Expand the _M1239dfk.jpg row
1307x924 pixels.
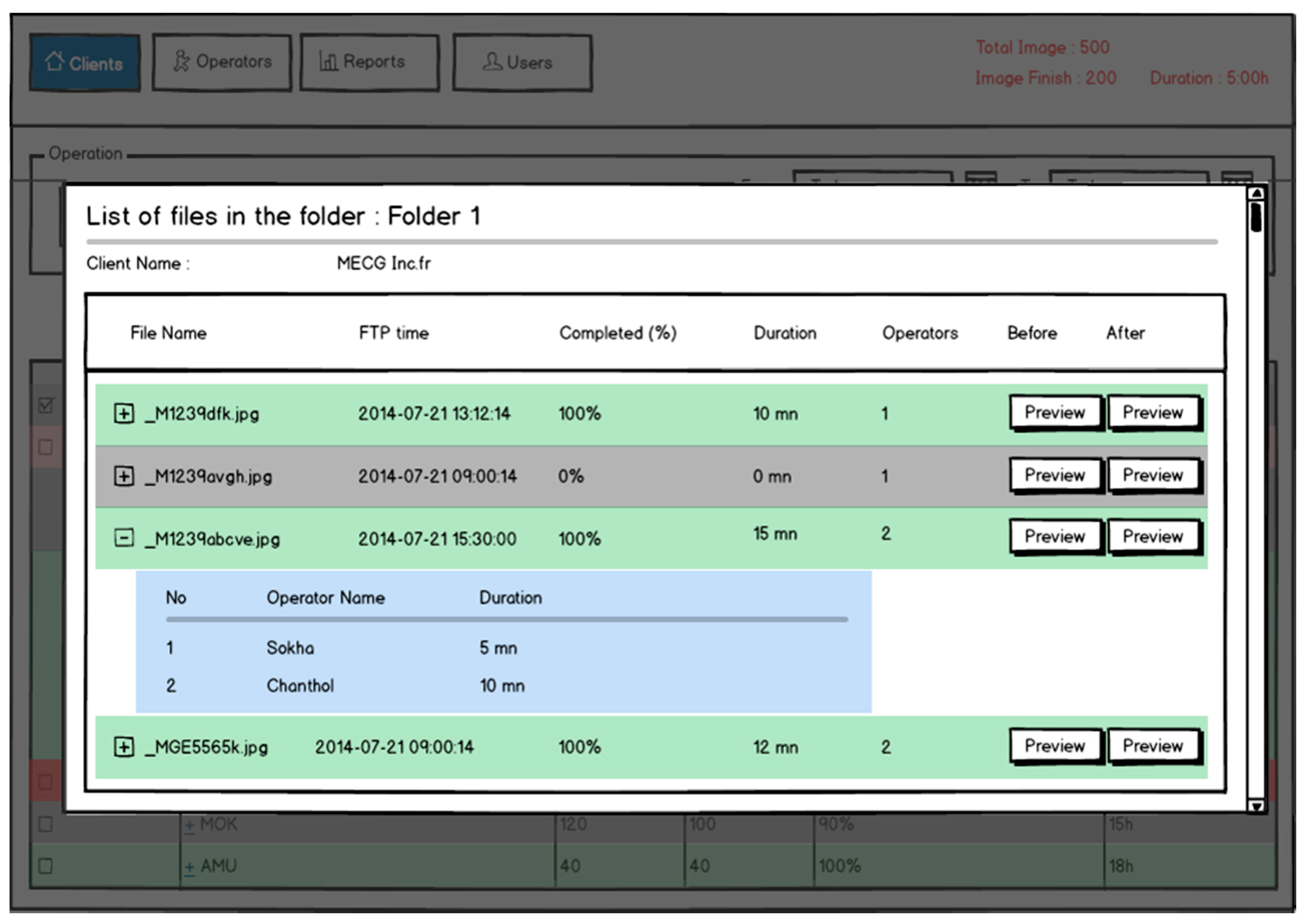point(123,414)
